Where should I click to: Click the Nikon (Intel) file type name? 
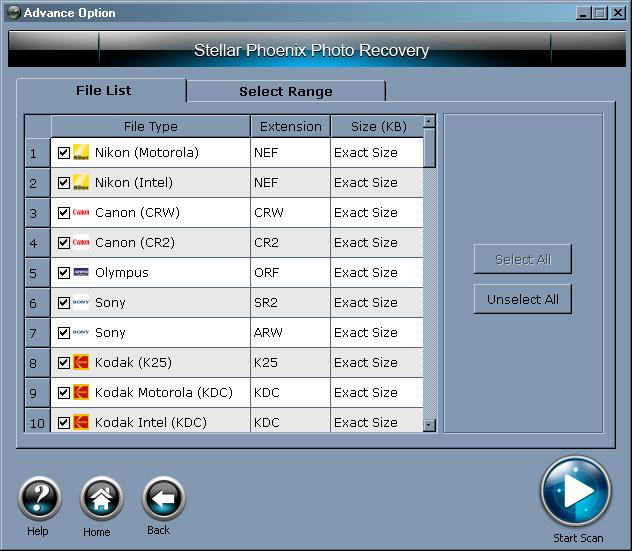[x=134, y=183]
